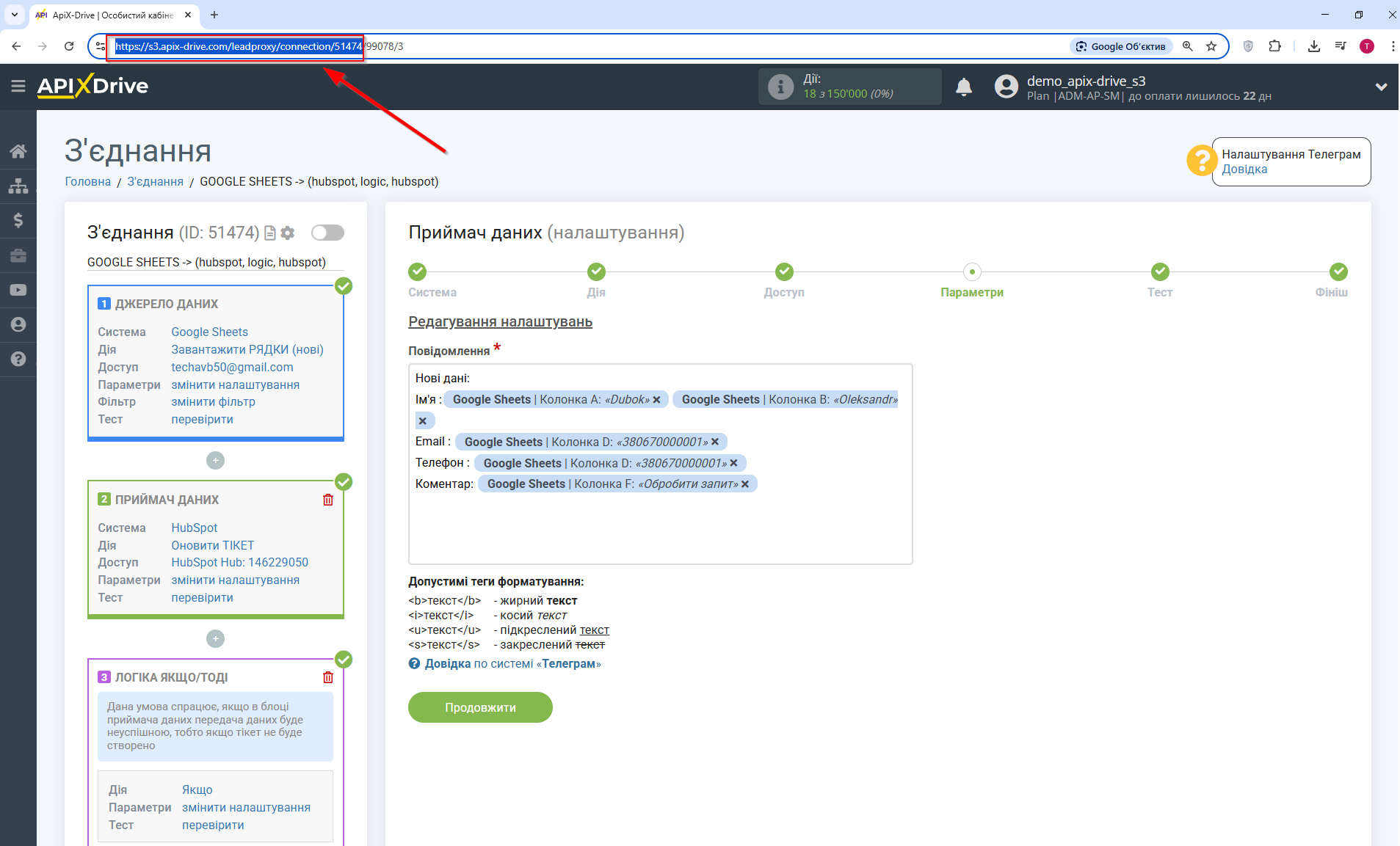
Task: Click the actions info icon
Action: [780, 87]
